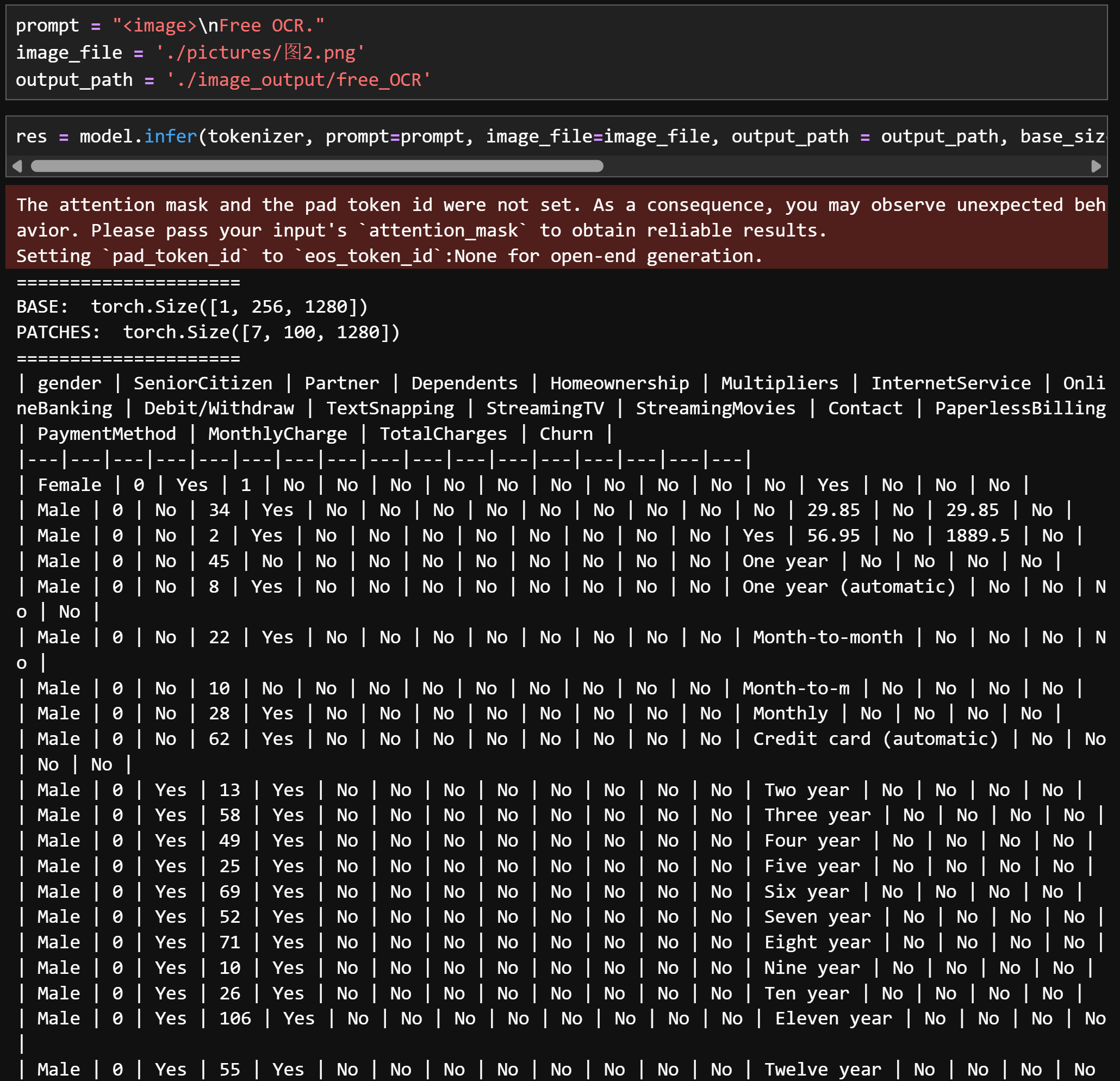Click the left scroll arrow of the code cell

(17, 166)
